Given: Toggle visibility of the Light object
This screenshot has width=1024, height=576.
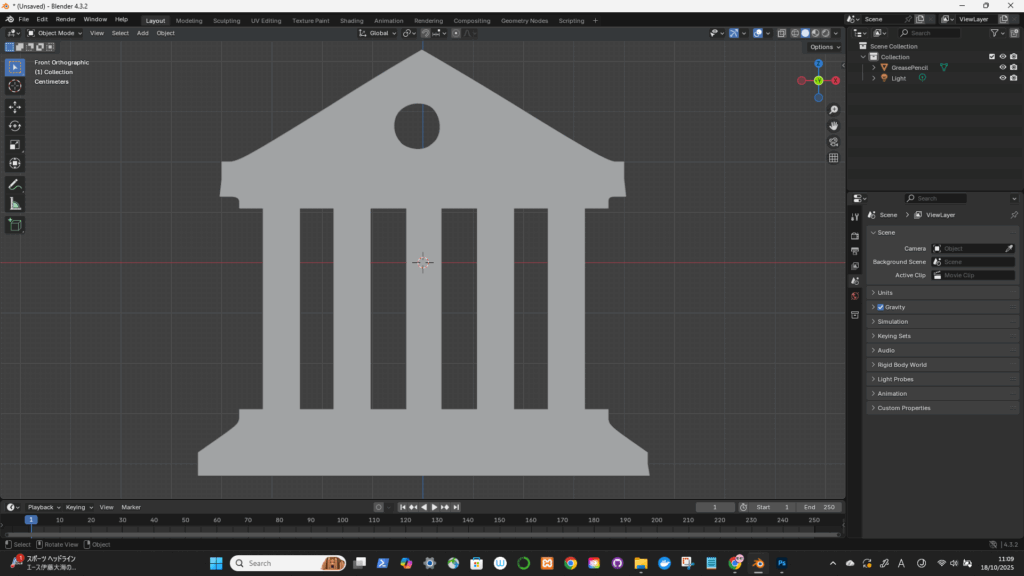Looking at the screenshot, I should [x=1002, y=78].
